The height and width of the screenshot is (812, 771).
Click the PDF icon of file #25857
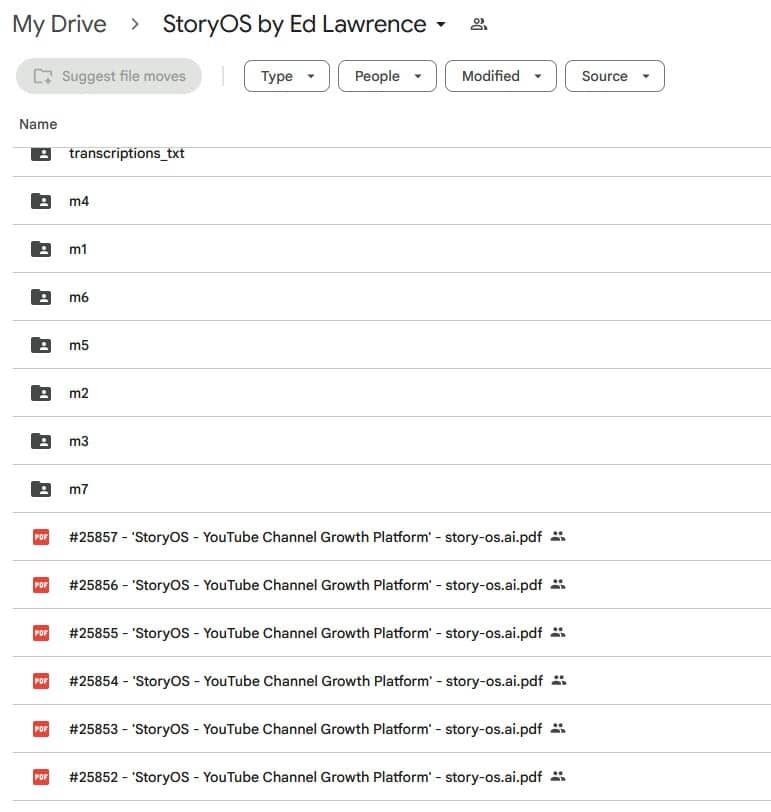click(x=41, y=537)
